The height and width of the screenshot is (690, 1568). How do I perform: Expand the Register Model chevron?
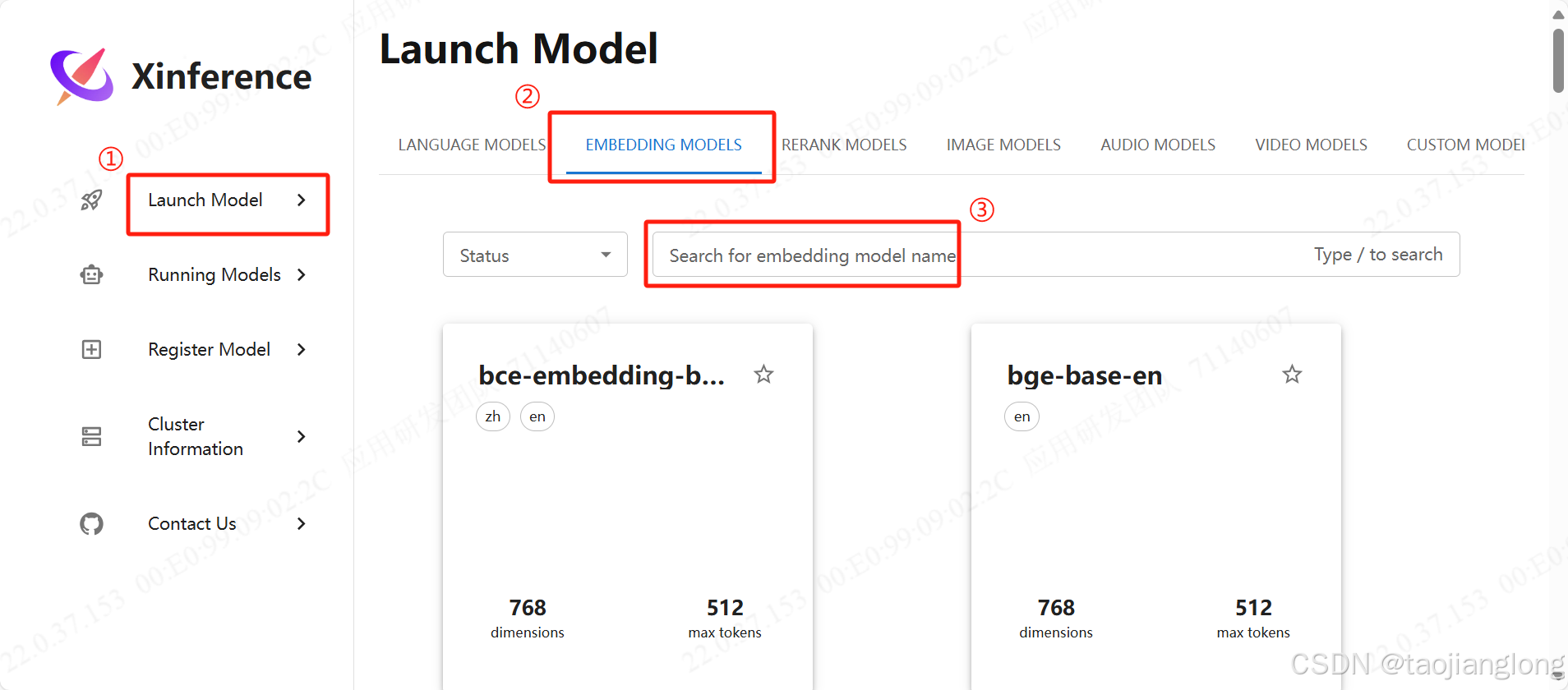(x=302, y=350)
